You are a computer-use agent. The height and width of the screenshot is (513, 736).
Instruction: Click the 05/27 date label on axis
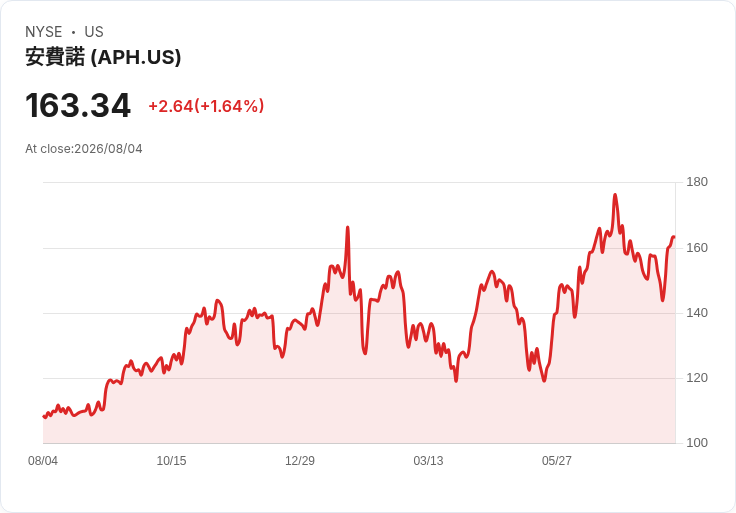click(x=557, y=460)
